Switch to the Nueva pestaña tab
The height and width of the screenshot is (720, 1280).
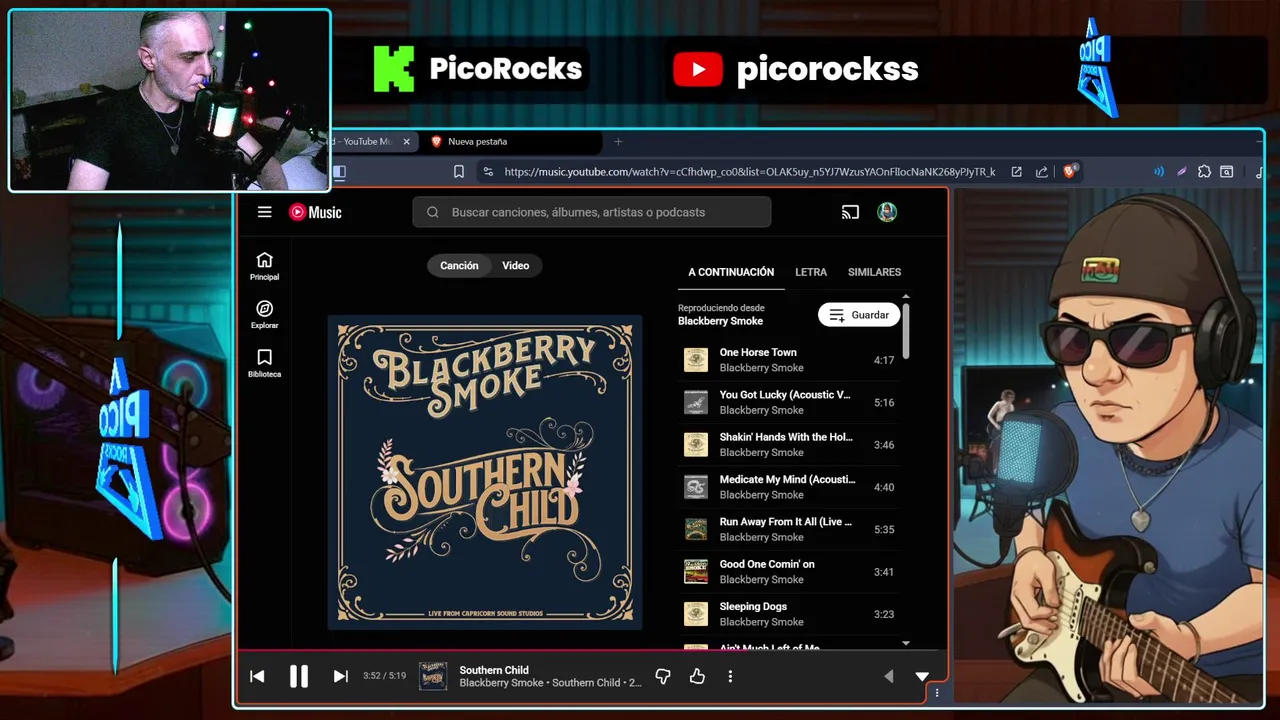point(511,142)
